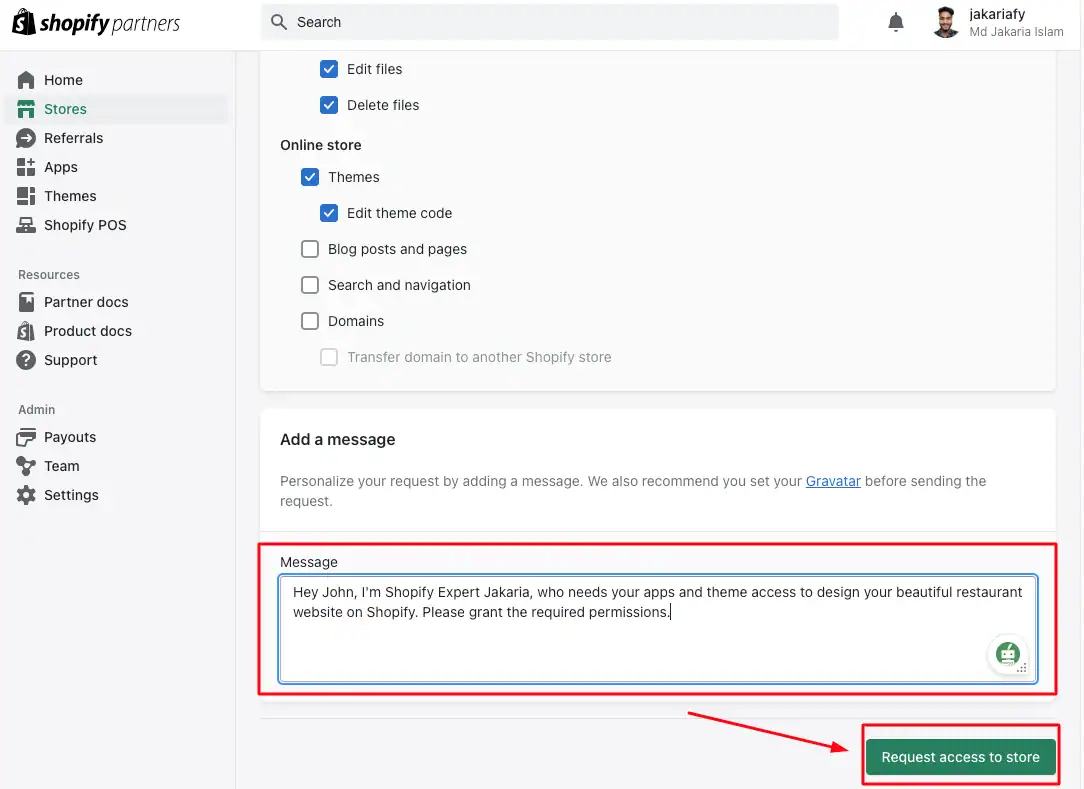Uncheck the Edit theme code checkbox

coord(329,213)
